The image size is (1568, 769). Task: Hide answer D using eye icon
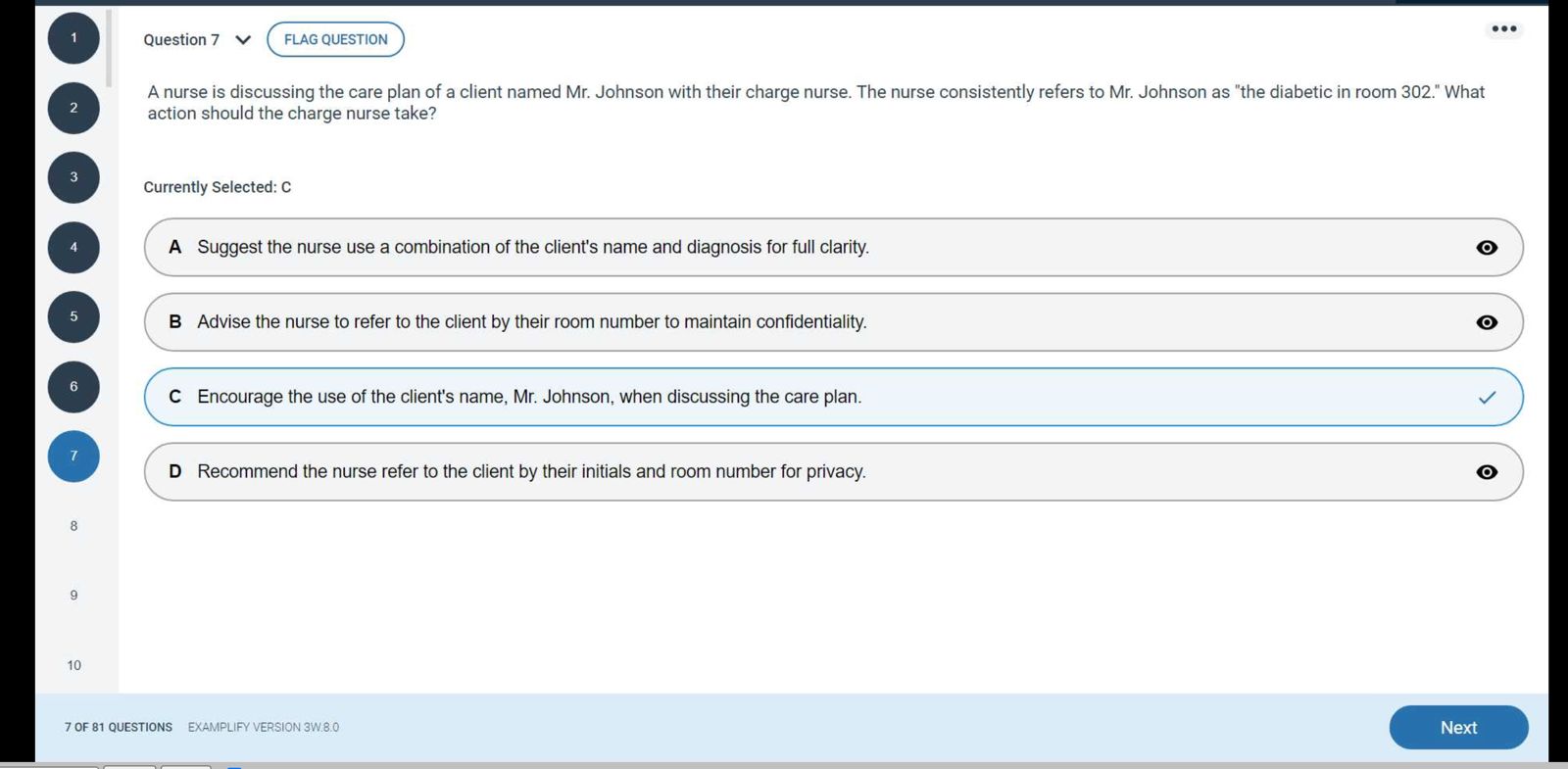pyautogui.click(x=1486, y=472)
